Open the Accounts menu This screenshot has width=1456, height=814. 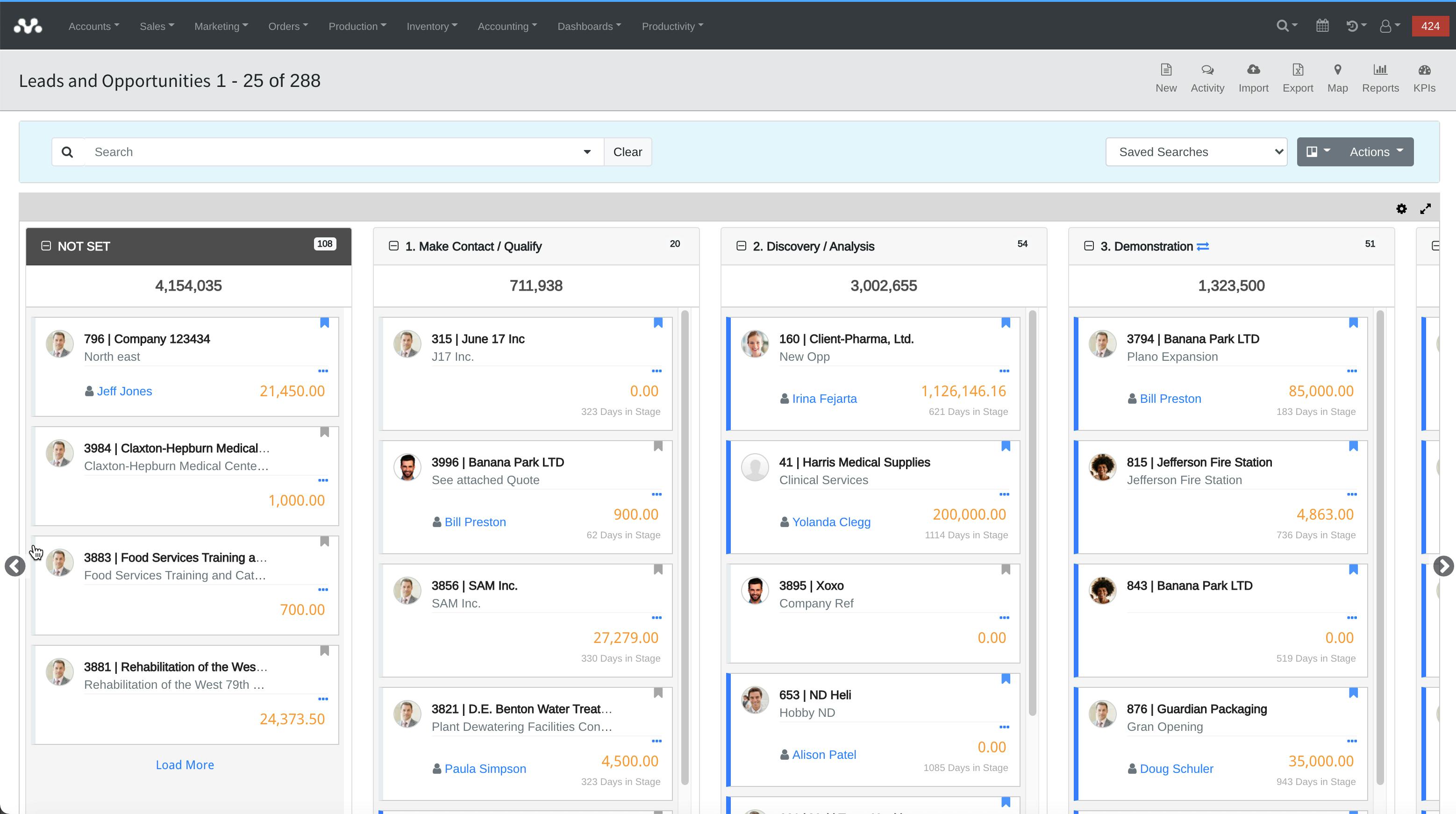pos(93,26)
